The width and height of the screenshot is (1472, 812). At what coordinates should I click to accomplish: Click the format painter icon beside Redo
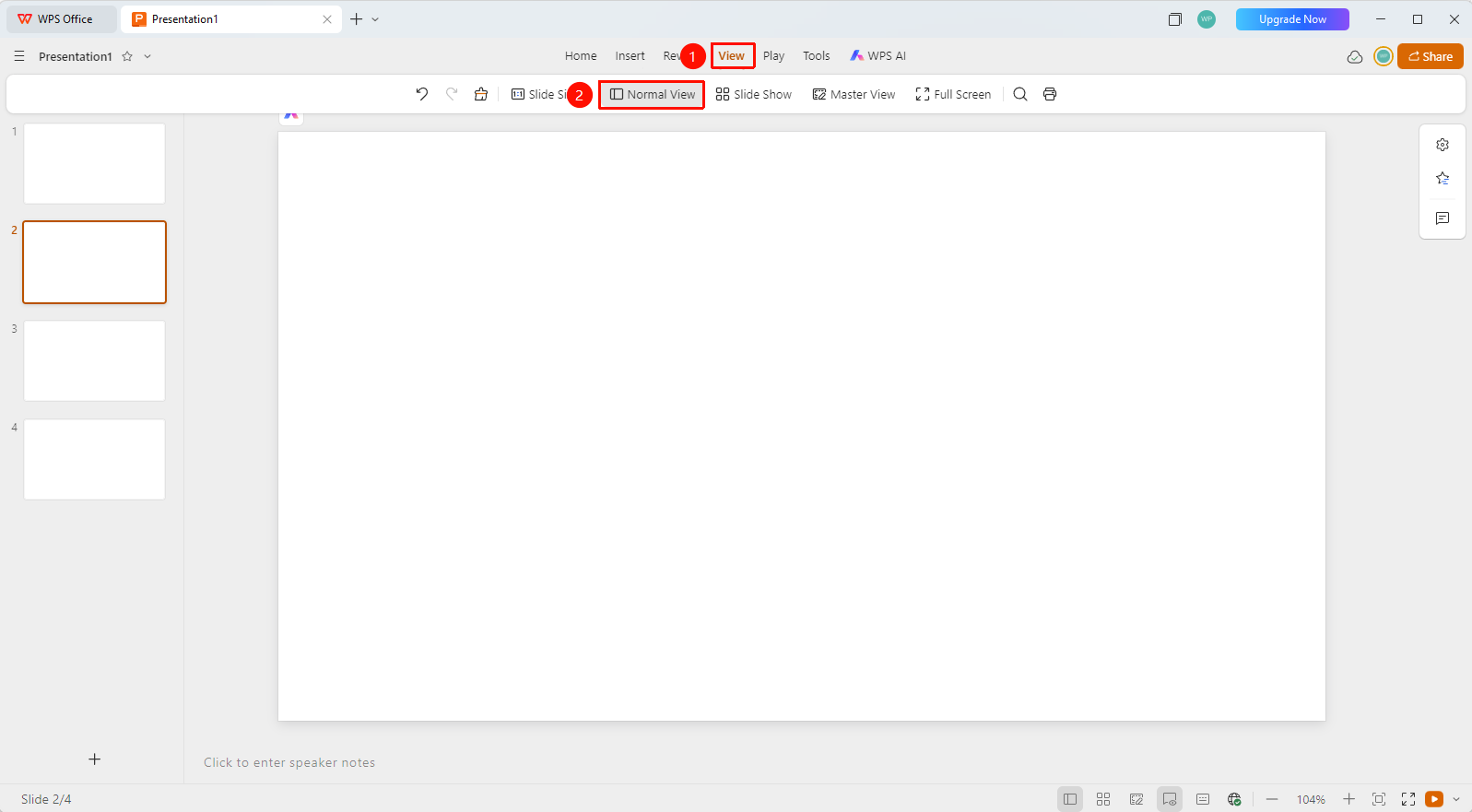pyautogui.click(x=481, y=94)
